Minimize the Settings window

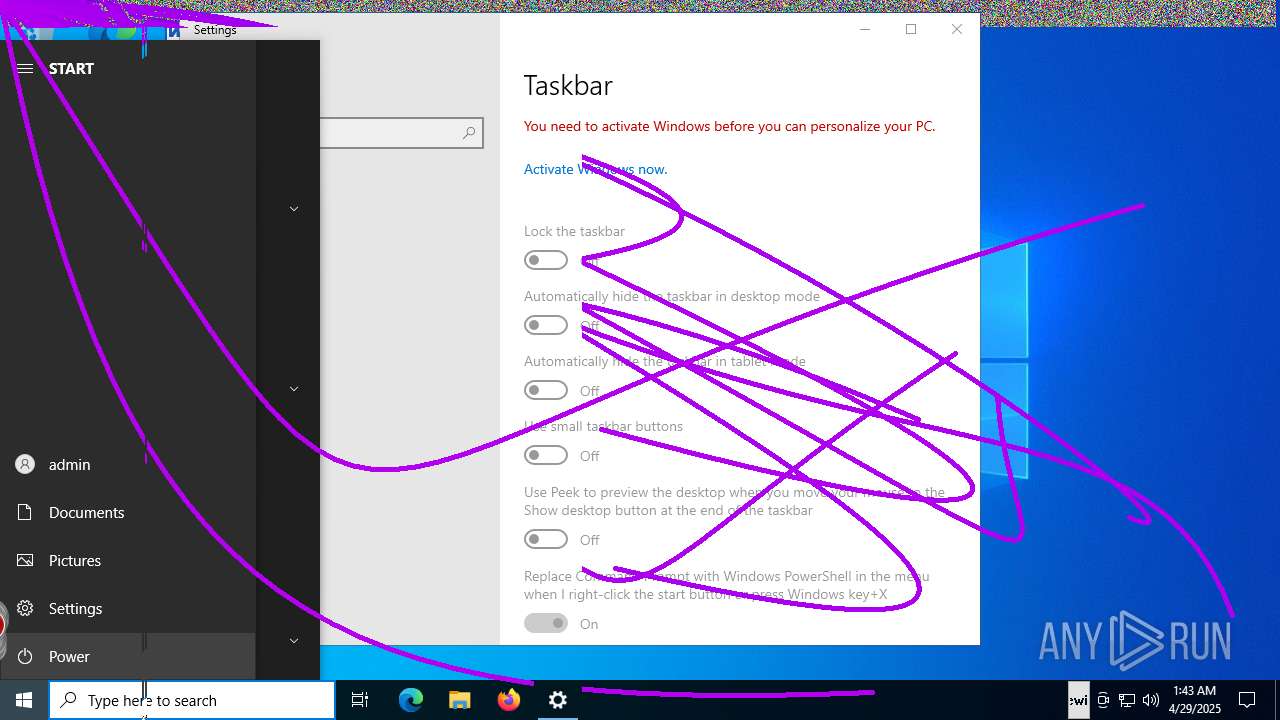(x=865, y=29)
